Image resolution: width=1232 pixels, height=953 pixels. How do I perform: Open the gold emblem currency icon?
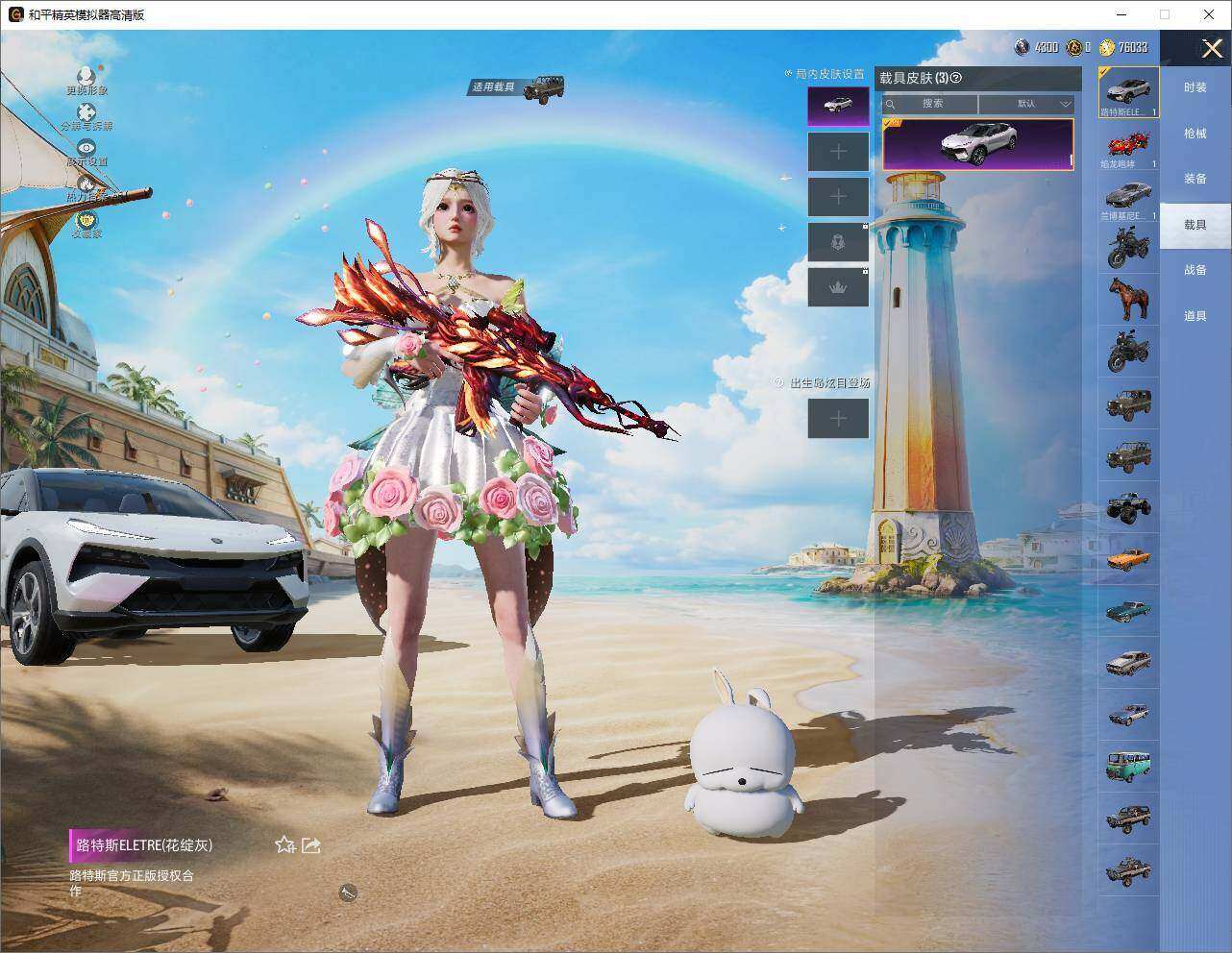click(x=1074, y=47)
